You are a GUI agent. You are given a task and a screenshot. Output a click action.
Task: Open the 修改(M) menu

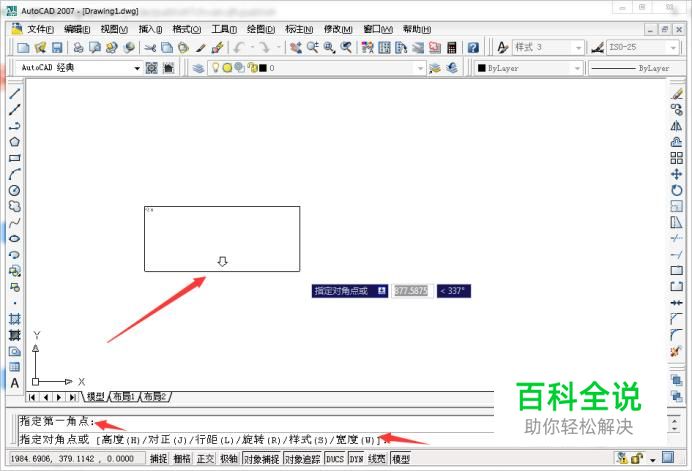point(338,29)
